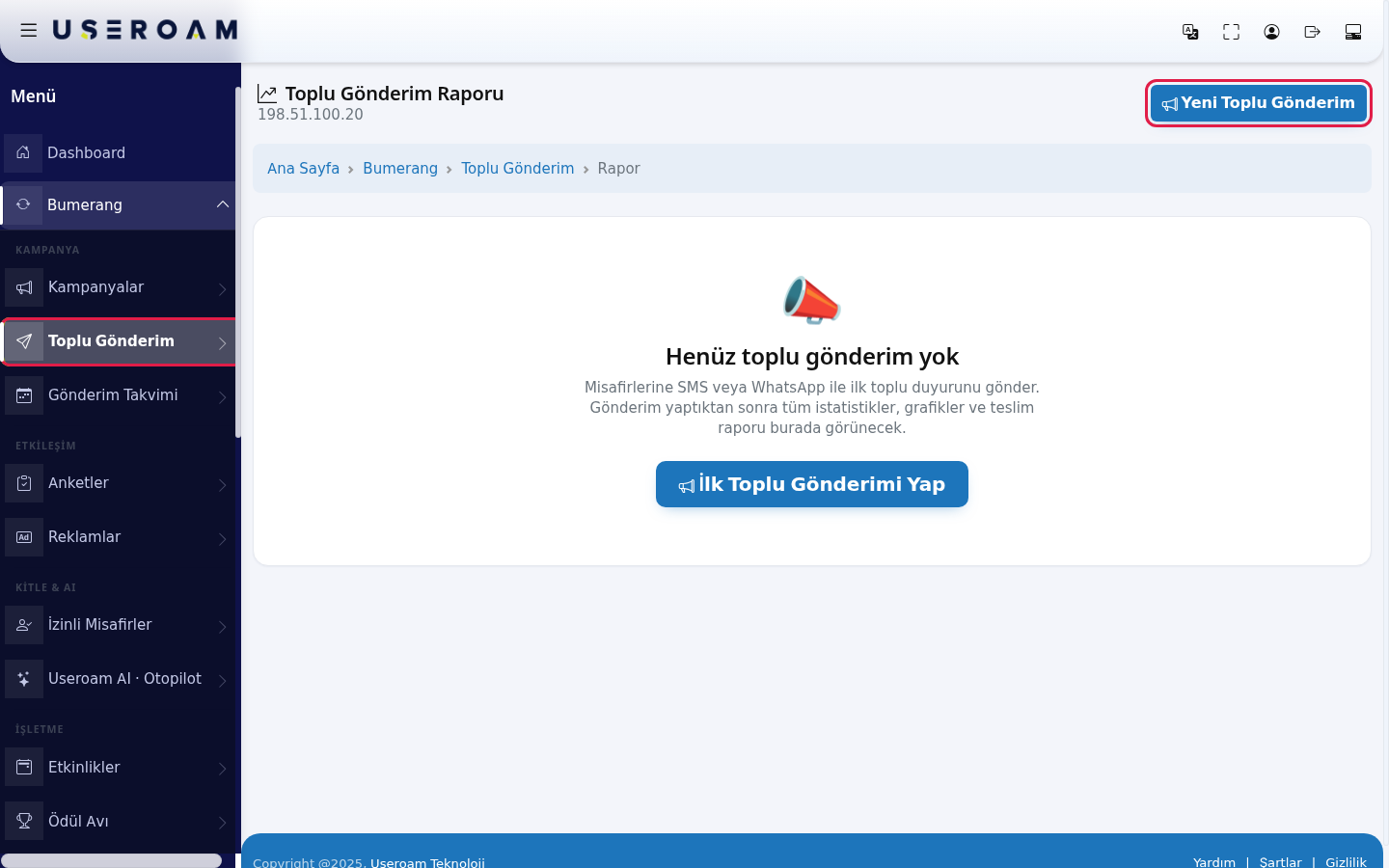The height and width of the screenshot is (868, 1389).
Task: Click the trophy icon beside Ödül Avı
Action: click(x=24, y=822)
